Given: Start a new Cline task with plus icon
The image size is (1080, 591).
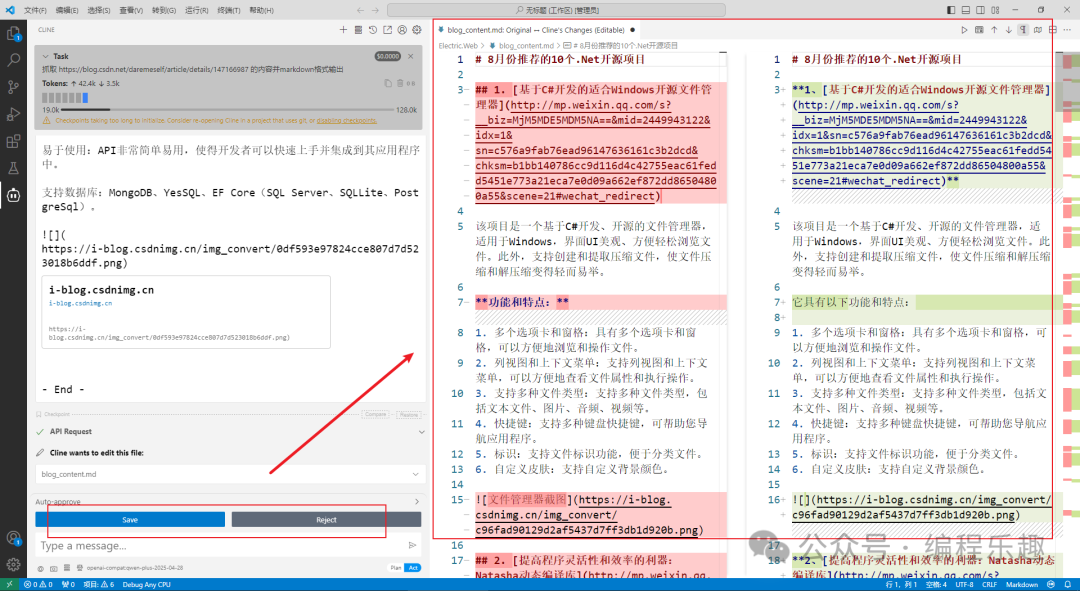Looking at the screenshot, I should [343, 30].
